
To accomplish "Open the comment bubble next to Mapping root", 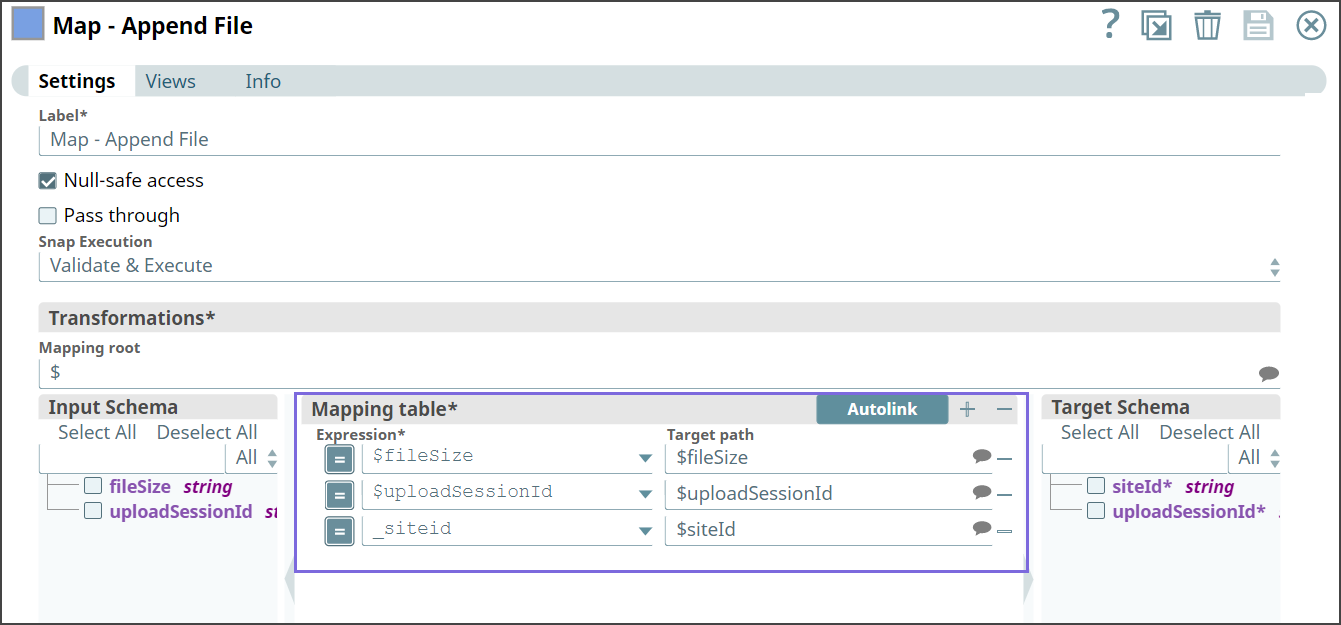I will click(x=1269, y=372).
